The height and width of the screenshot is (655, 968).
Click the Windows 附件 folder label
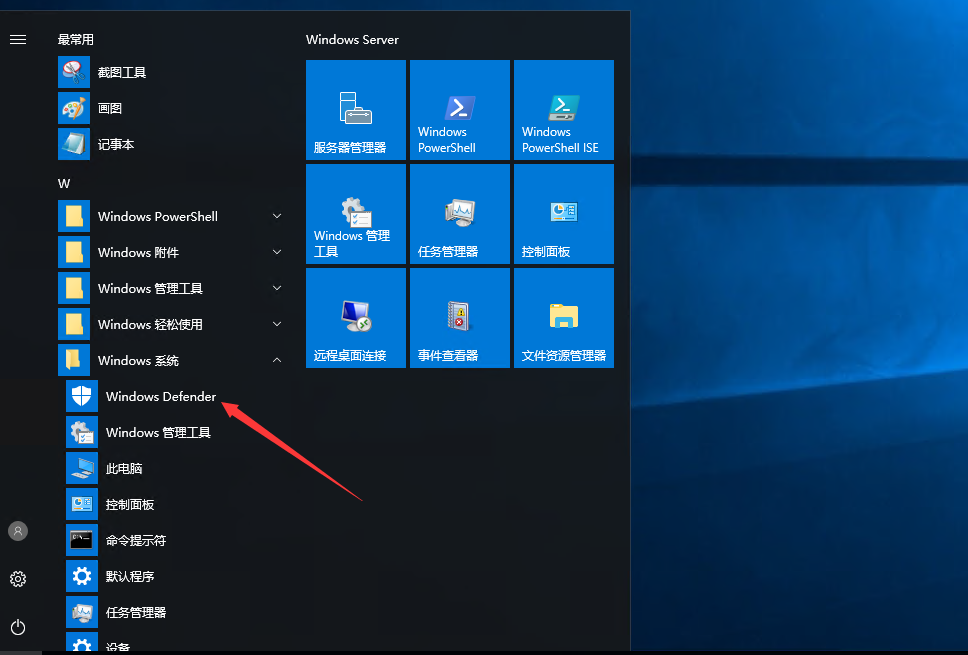(138, 252)
